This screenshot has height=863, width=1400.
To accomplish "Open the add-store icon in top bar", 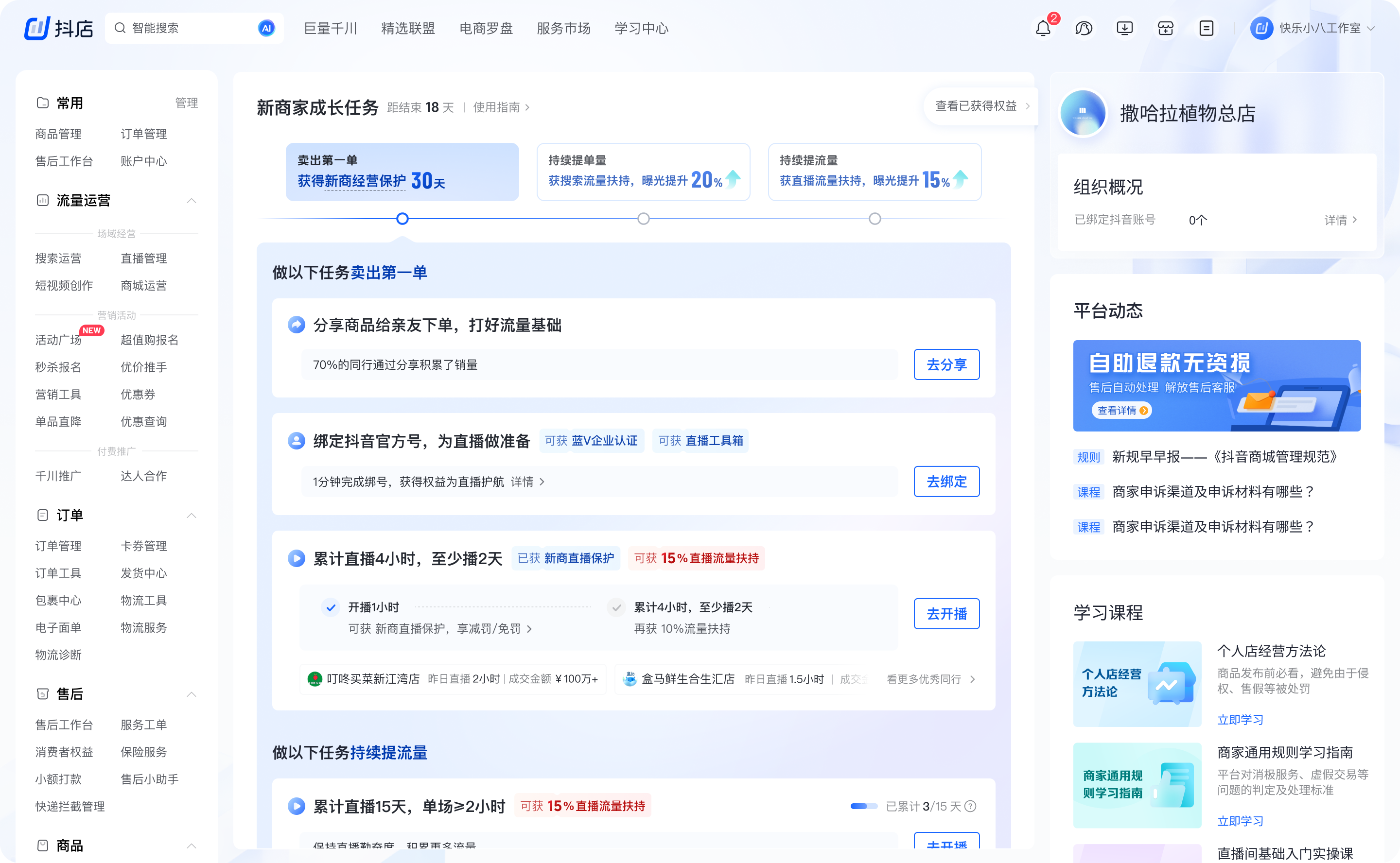I will (x=1165, y=28).
